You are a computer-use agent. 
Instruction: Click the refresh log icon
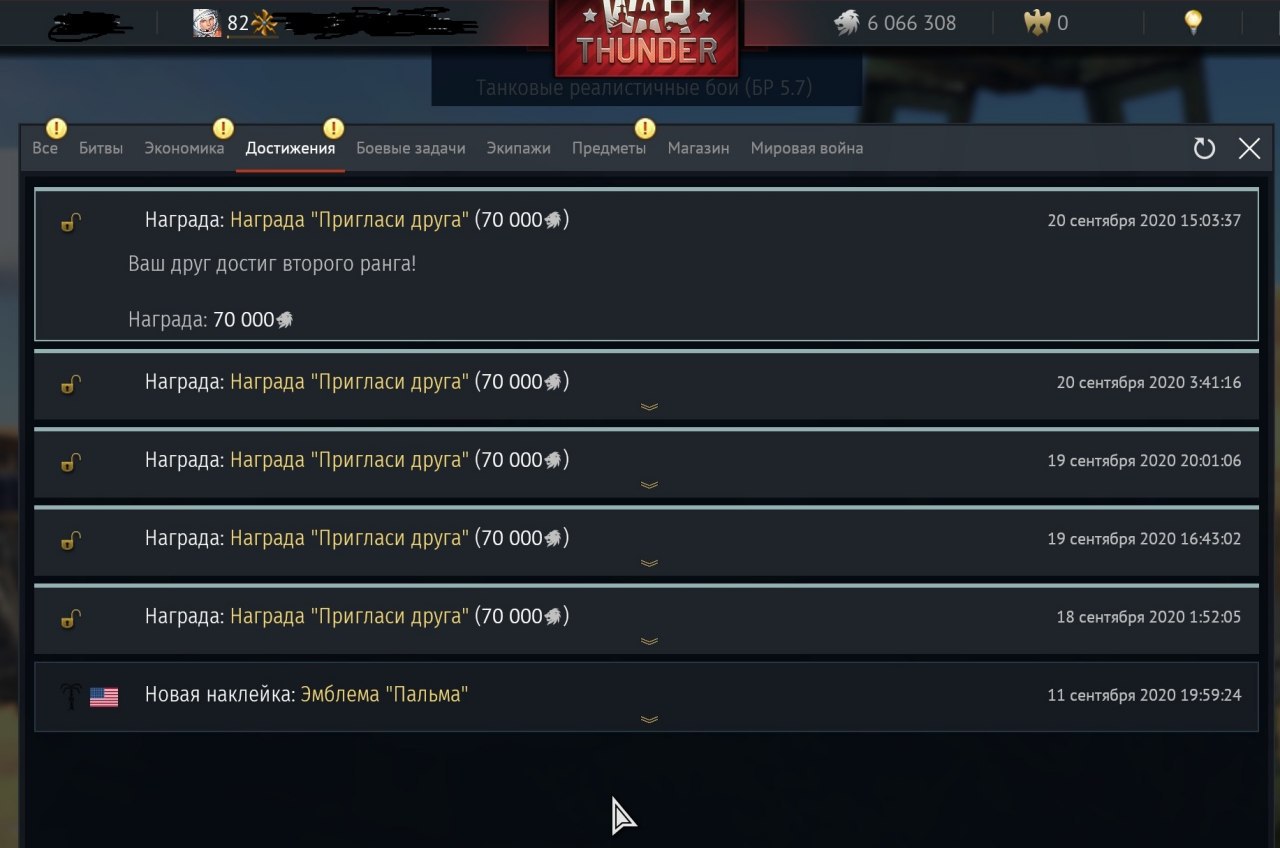coord(1204,149)
